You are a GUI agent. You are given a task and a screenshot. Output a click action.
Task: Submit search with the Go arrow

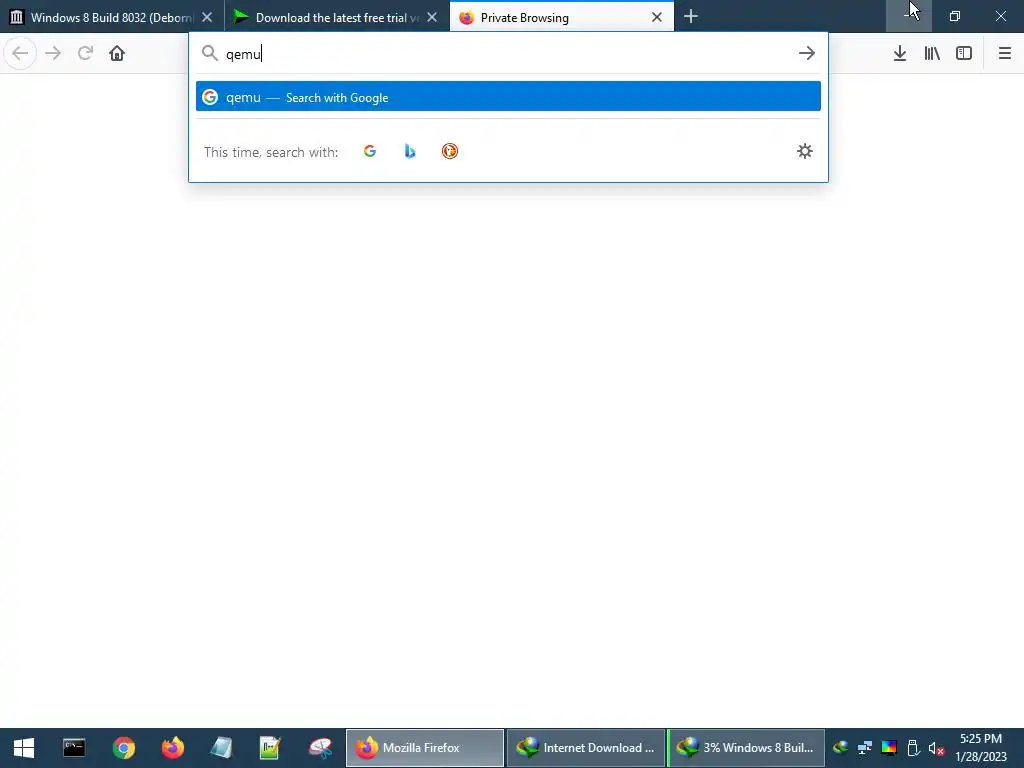pos(807,53)
